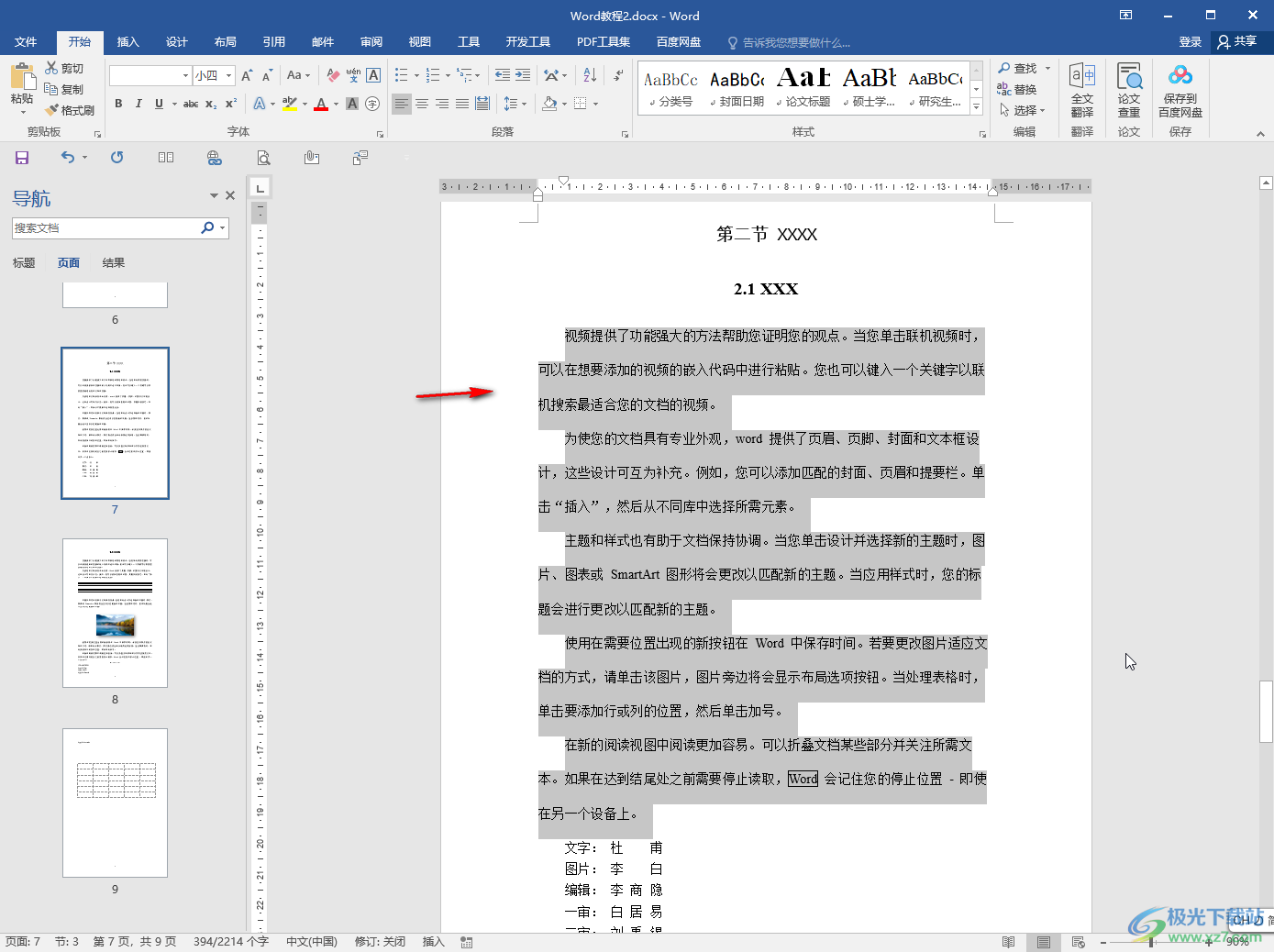The height and width of the screenshot is (952, 1274).
Task: Open line spacing dropdown
Action: 515,104
